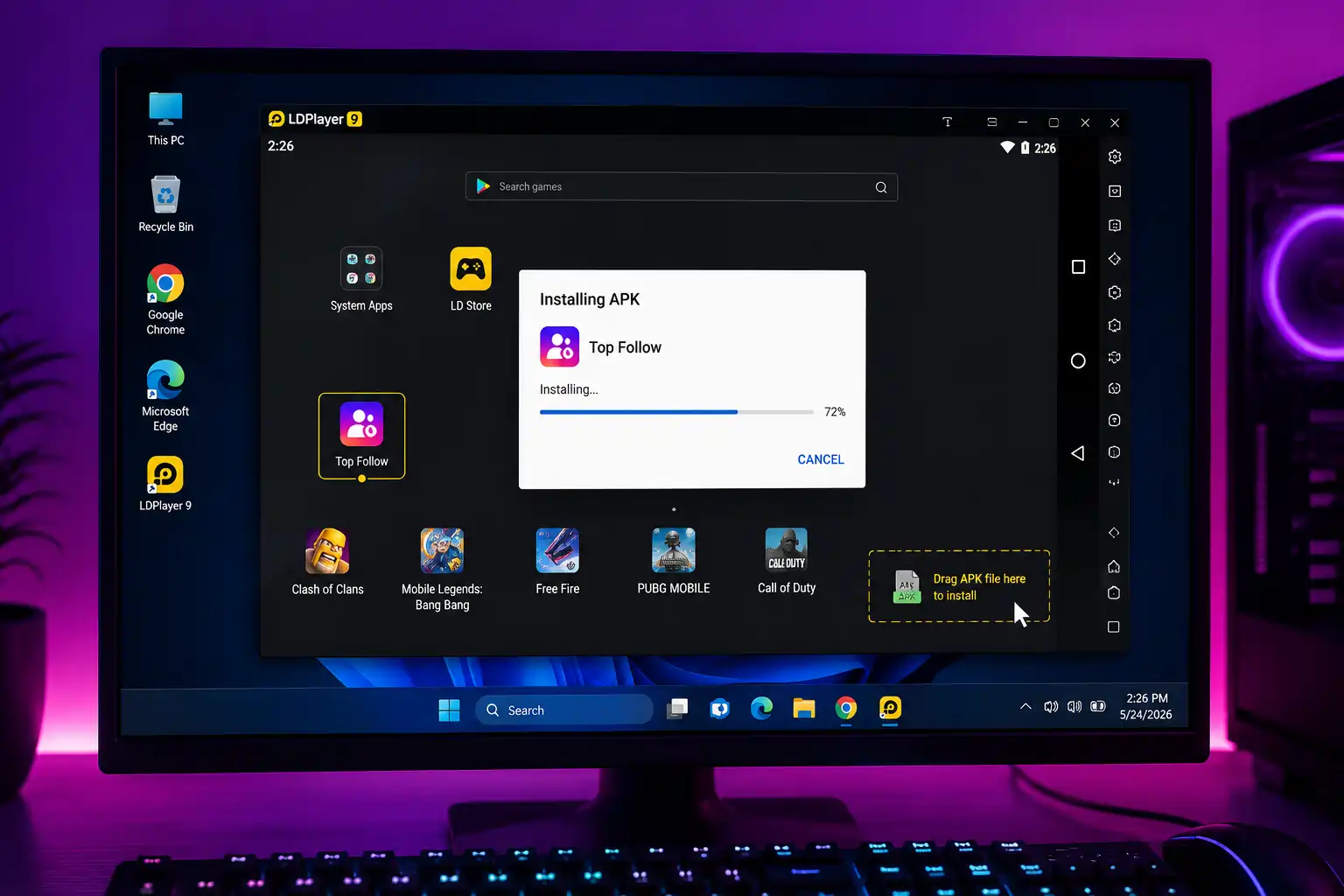
Task: Click the Wi-Fi icon in emulator status bar
Action: [x=1007, y=147]
